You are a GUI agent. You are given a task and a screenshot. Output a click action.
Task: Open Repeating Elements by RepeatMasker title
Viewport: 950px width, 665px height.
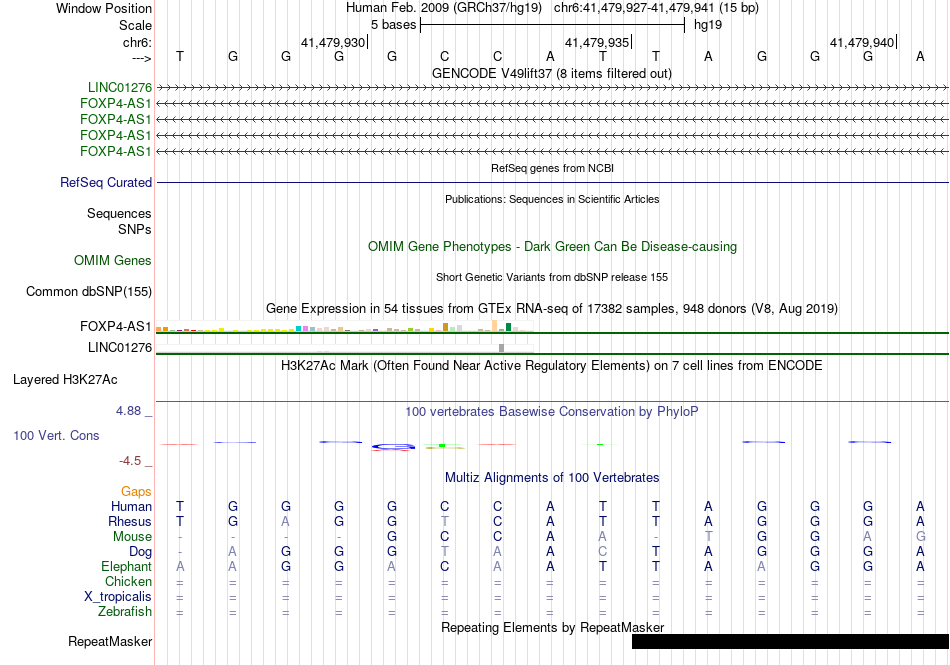(x=552, y=627)
